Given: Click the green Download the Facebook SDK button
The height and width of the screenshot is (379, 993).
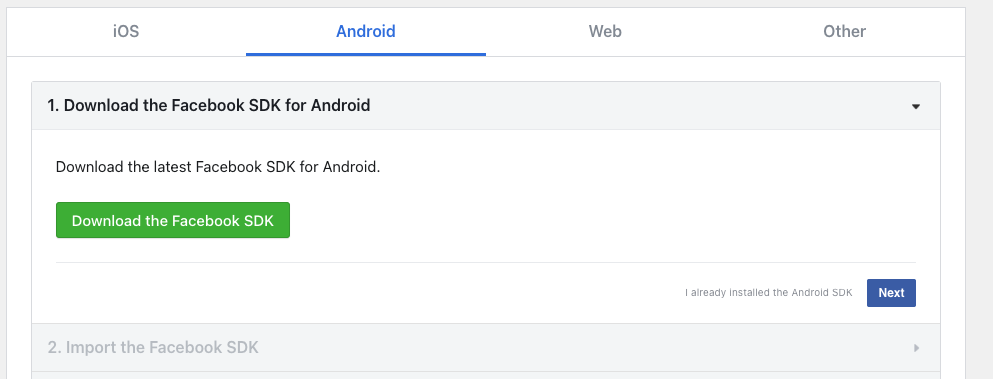Looking at the screenshot, I should [173, 221].
